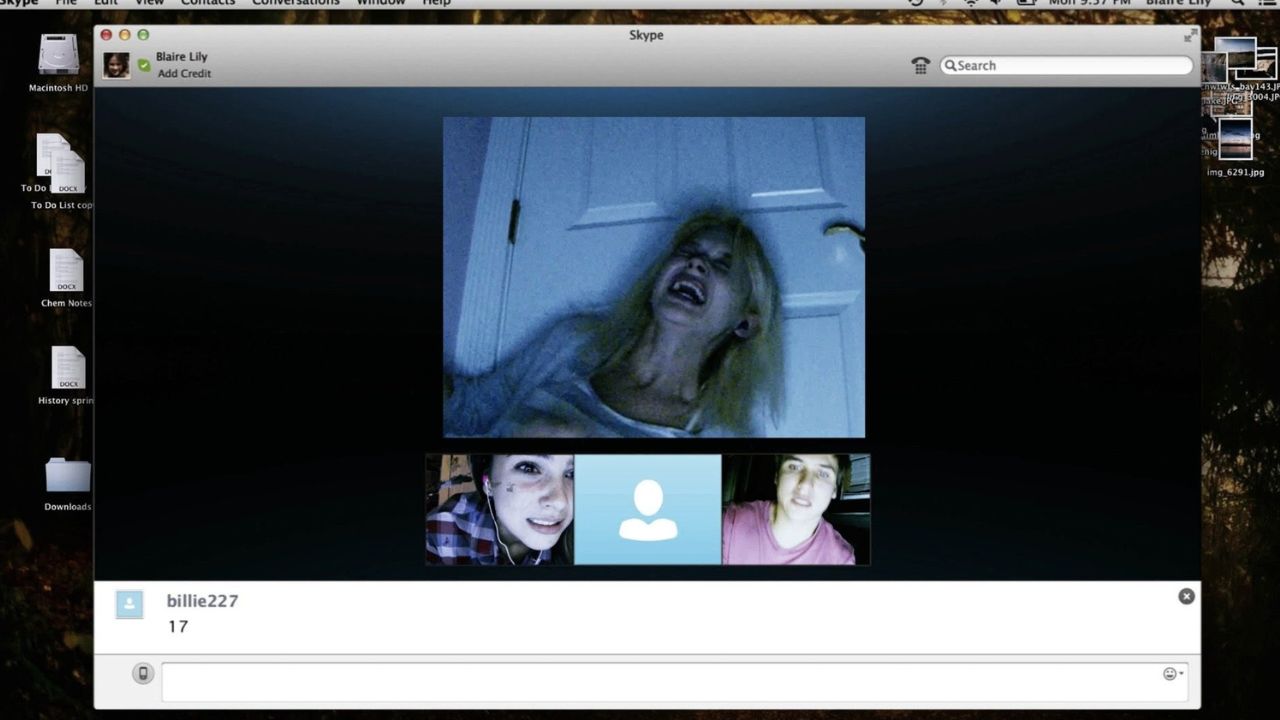
Task: Click the green zoom window button
Action: click(x=142, y=35)
